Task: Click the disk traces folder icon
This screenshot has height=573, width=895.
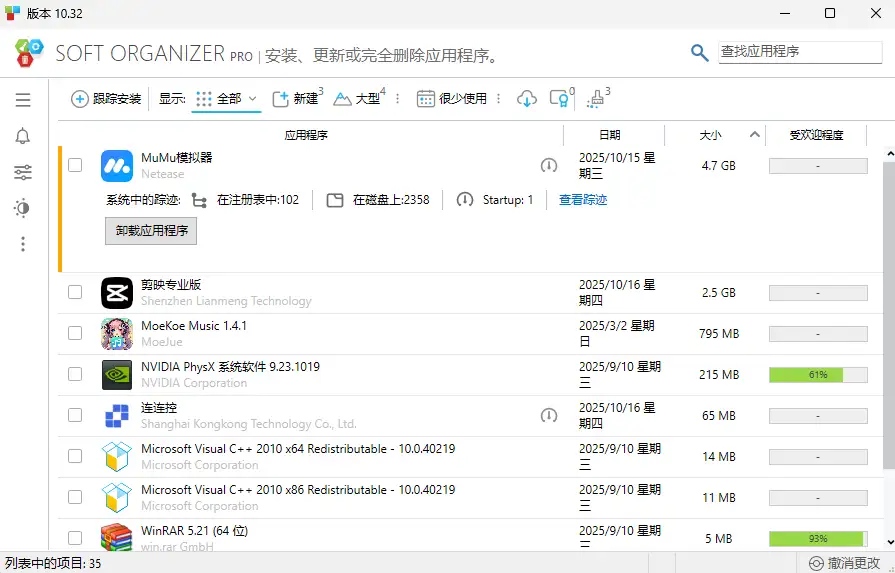Action: pyautogui.click(x=335, y=200)
